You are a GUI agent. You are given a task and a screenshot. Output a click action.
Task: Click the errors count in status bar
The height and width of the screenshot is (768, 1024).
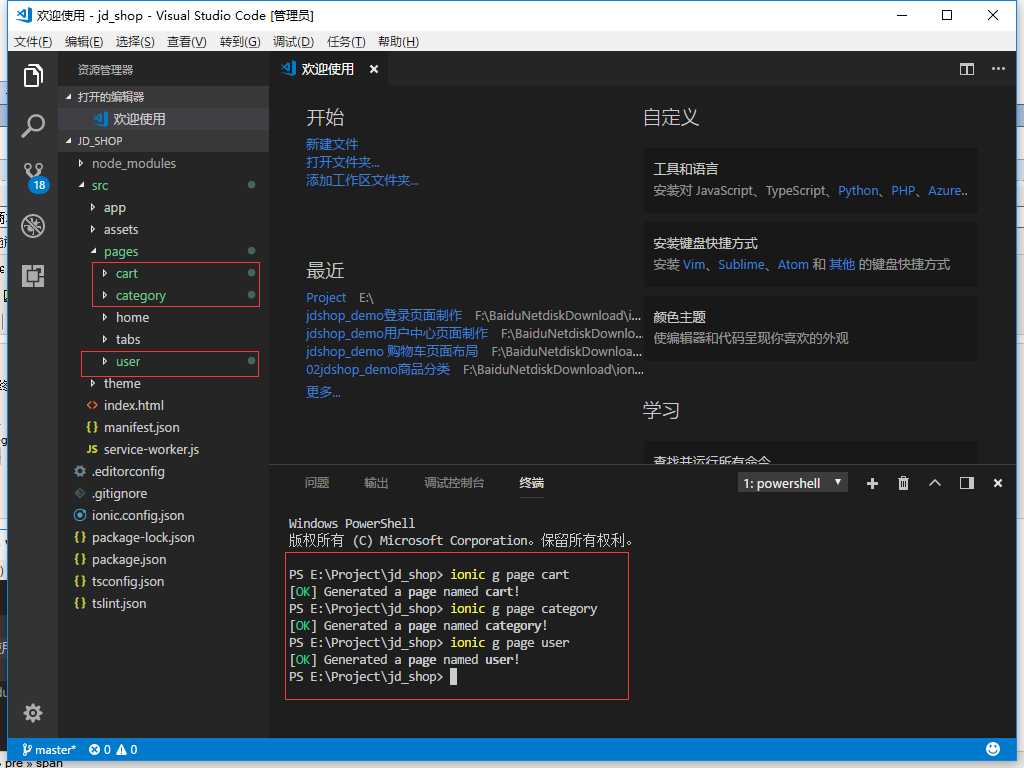100,750
